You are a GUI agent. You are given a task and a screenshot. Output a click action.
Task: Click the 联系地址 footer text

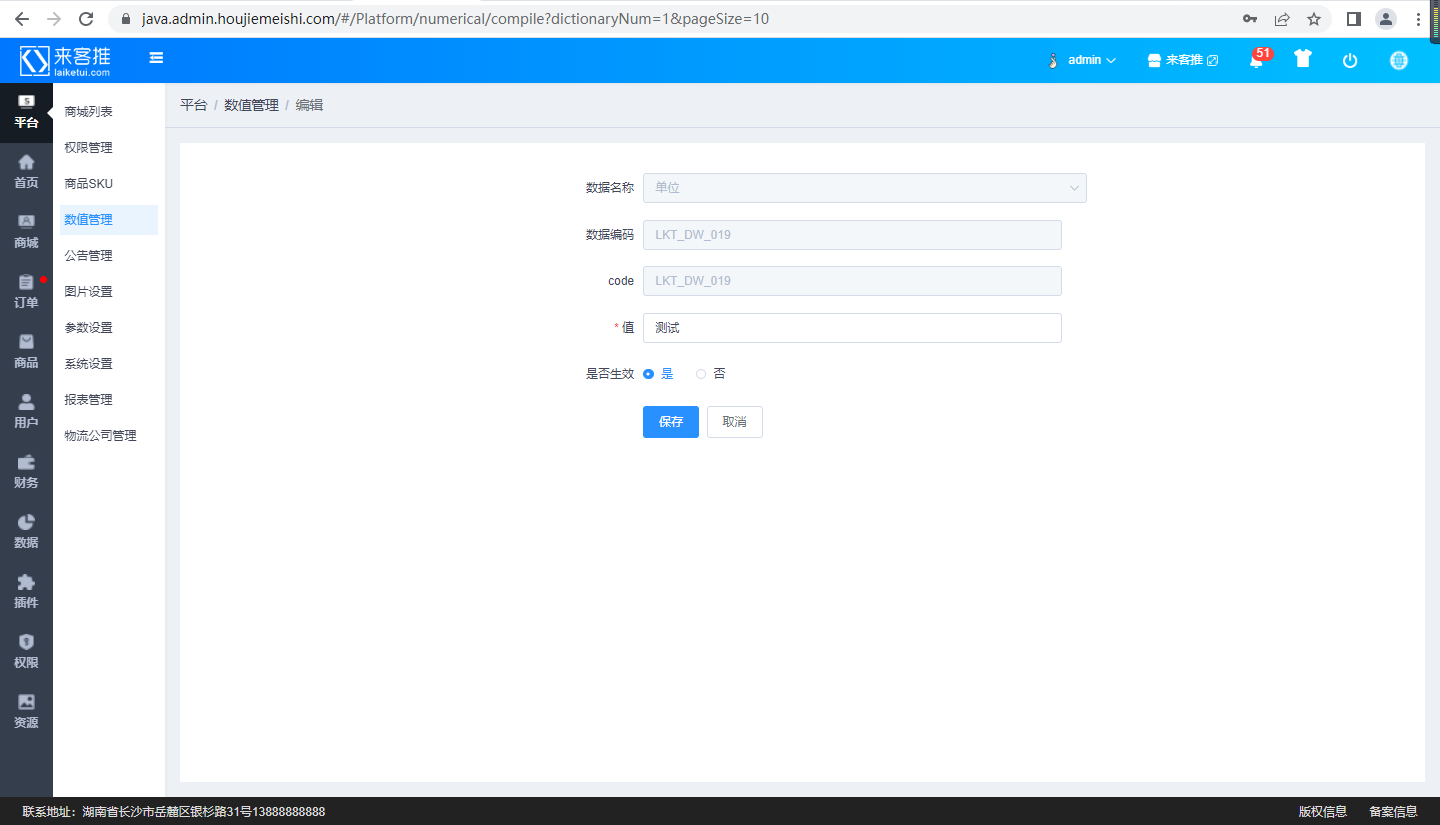(174, 812)
